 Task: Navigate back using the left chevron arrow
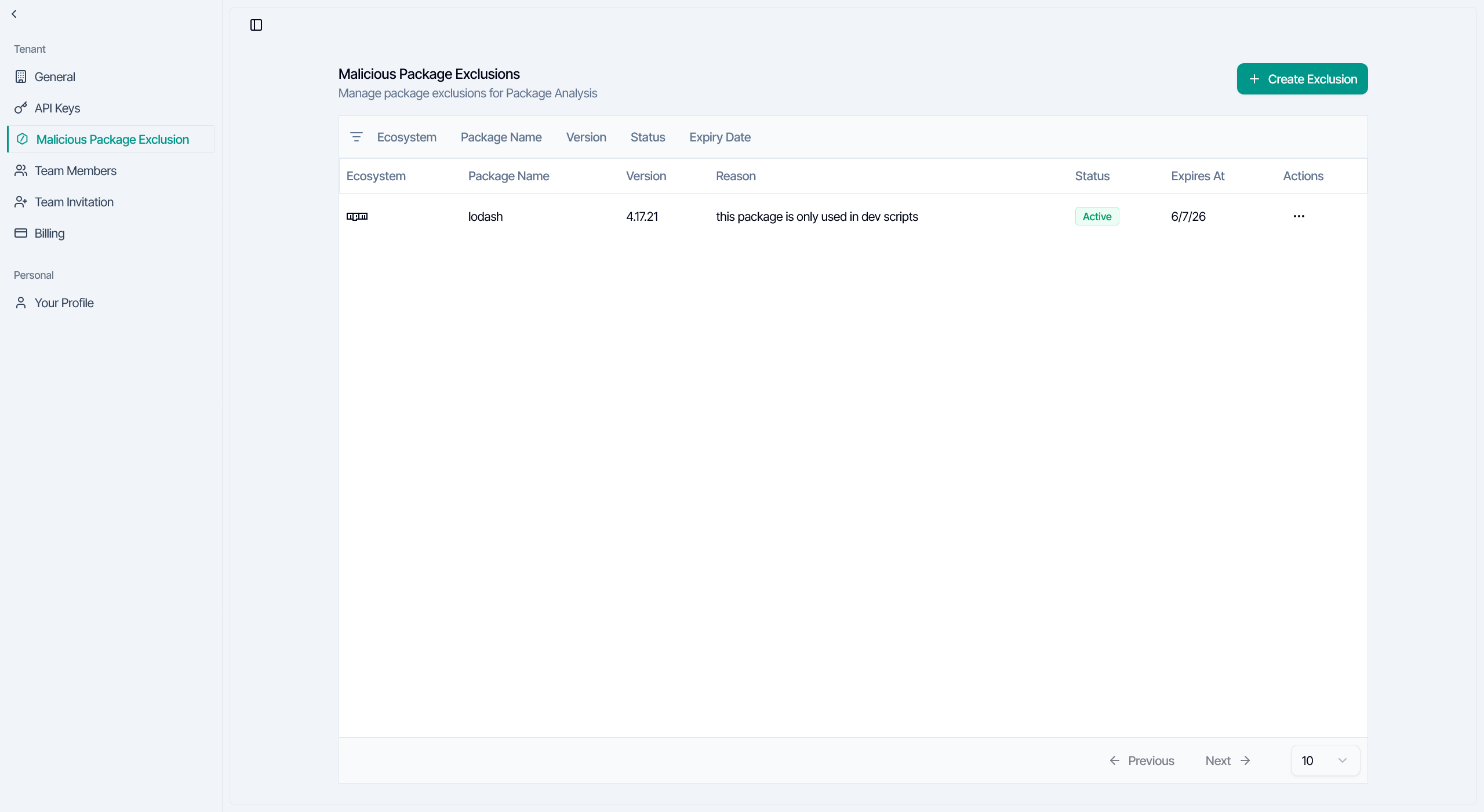[14, 13]
